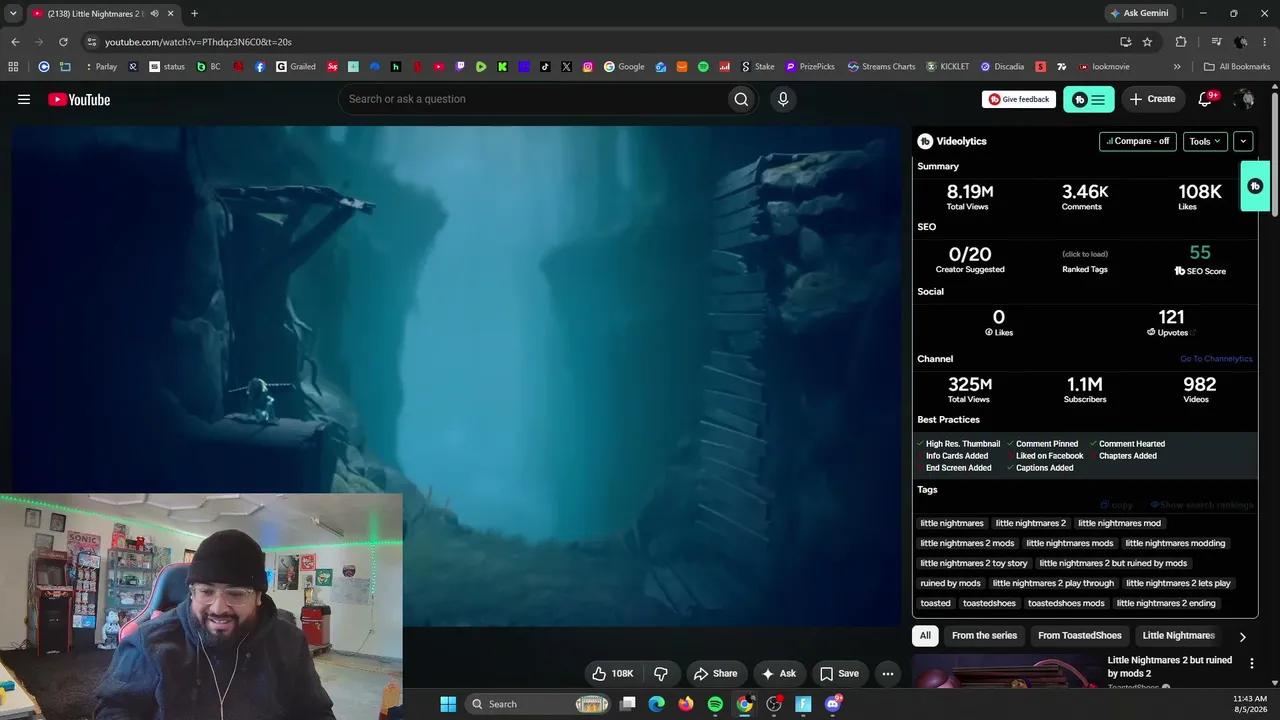This screenshot has height=720, width=1280.
Task: Click the 'toastedshoes mods' tag
Action: click(x=1066, y=603)
